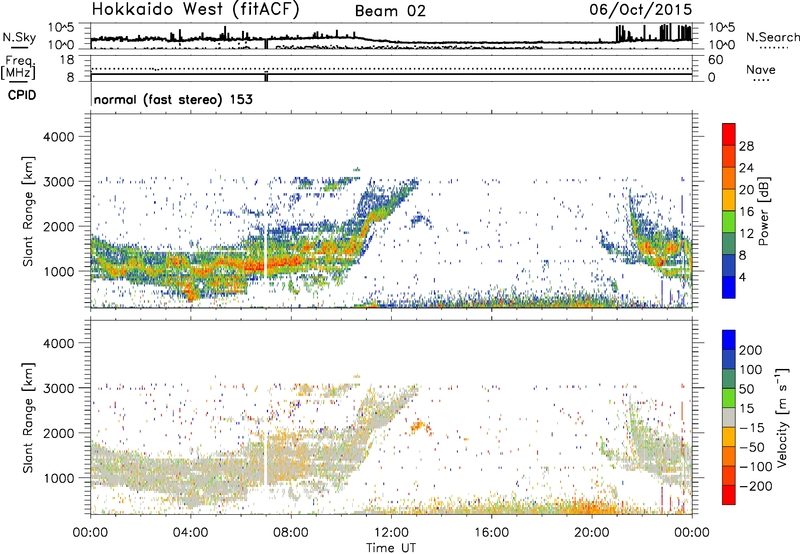Image resolution: width=800 pixels, height=554 pixels.
Task: Click the '4' tick on Power colorbar
Action: click(743, 278)
